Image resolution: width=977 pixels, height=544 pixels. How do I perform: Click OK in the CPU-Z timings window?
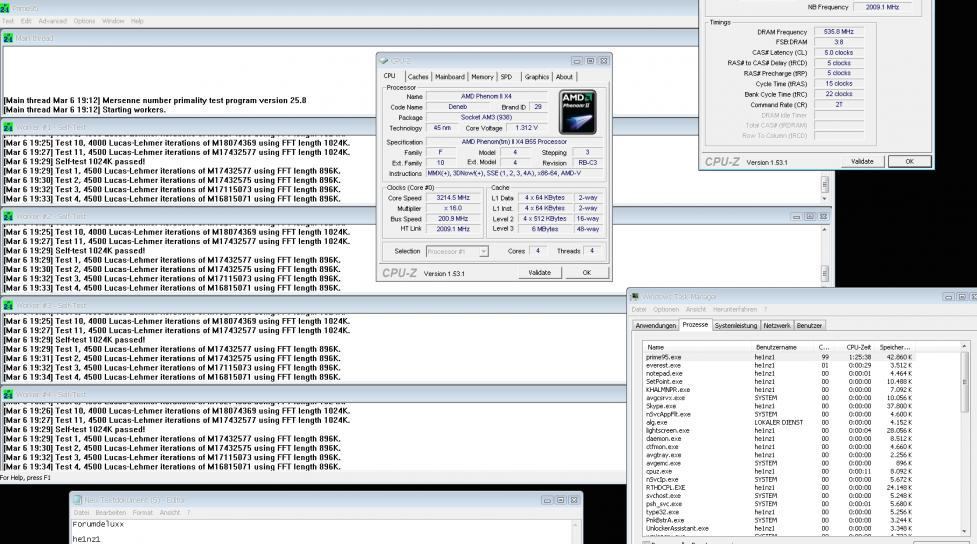click(910, 161)
